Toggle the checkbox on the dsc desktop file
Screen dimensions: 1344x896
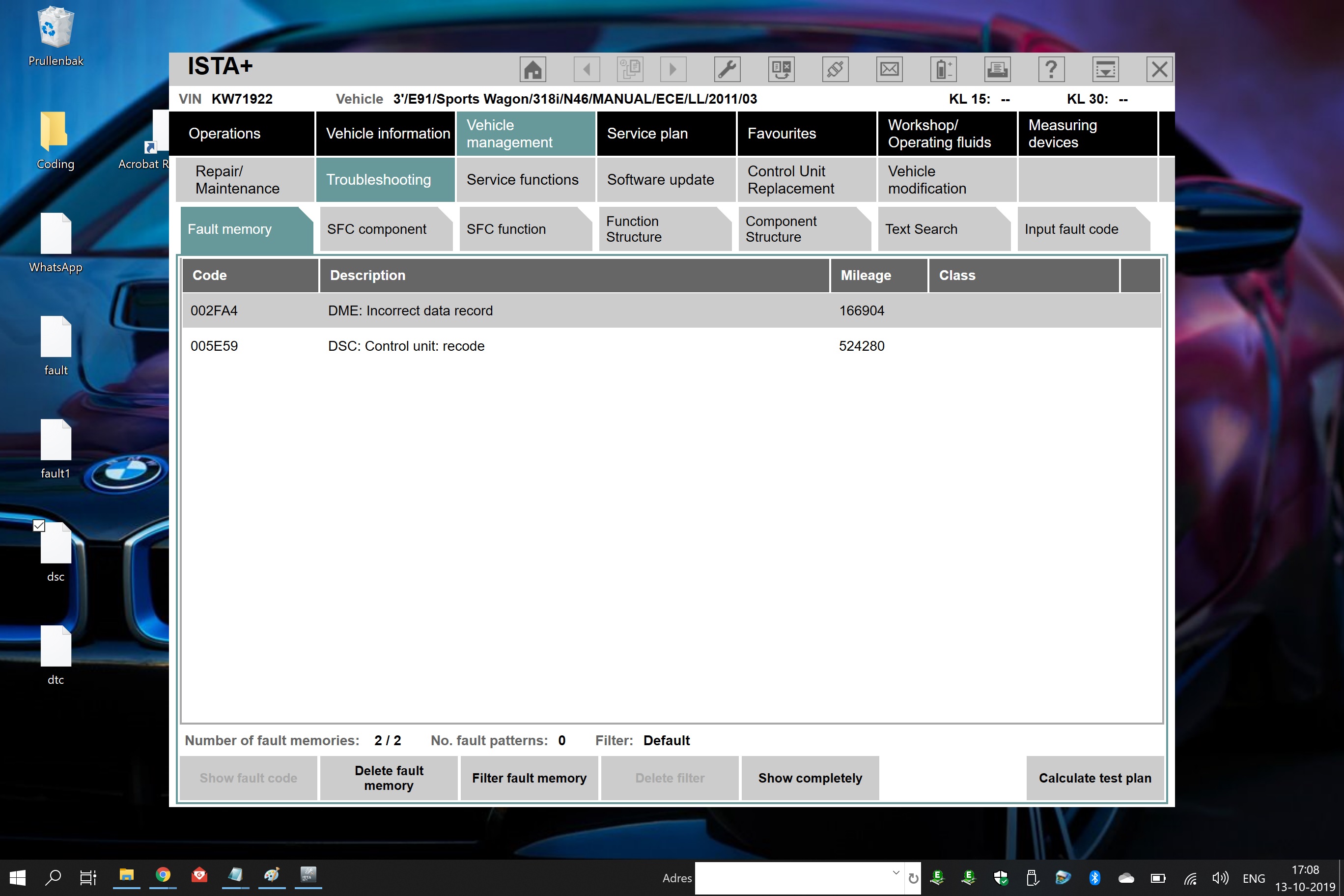coord(39,526)
